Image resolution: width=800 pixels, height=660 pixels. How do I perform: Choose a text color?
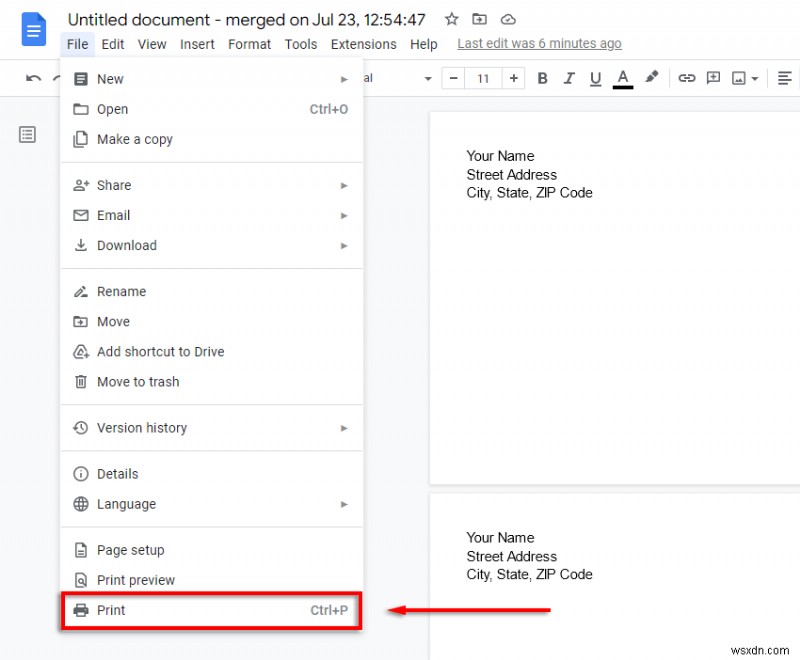pyautogui.click(x=621, y=78)
